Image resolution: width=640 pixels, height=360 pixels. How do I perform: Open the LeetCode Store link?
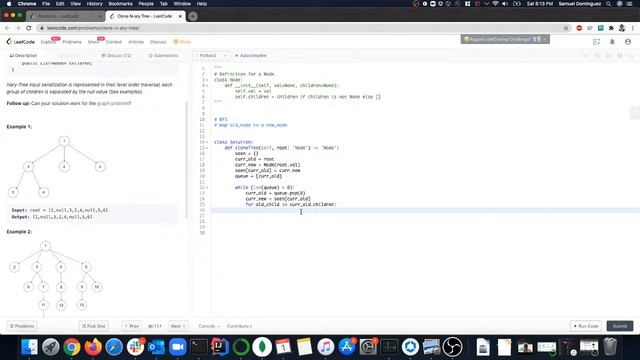(182, 42)
